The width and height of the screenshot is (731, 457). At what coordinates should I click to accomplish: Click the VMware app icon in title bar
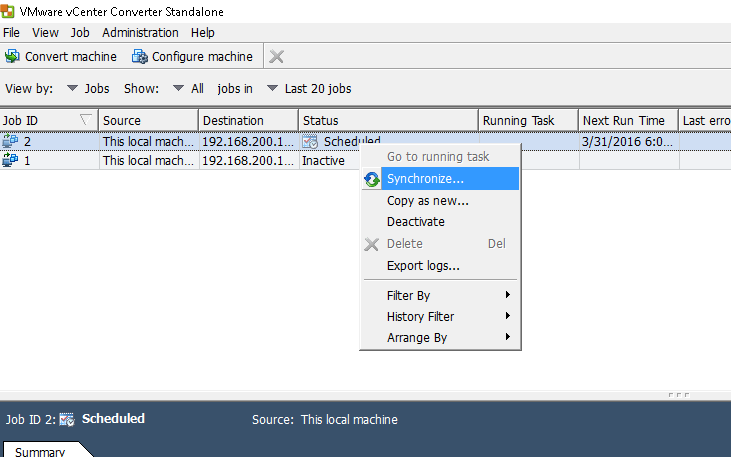(x=9, y=11)
